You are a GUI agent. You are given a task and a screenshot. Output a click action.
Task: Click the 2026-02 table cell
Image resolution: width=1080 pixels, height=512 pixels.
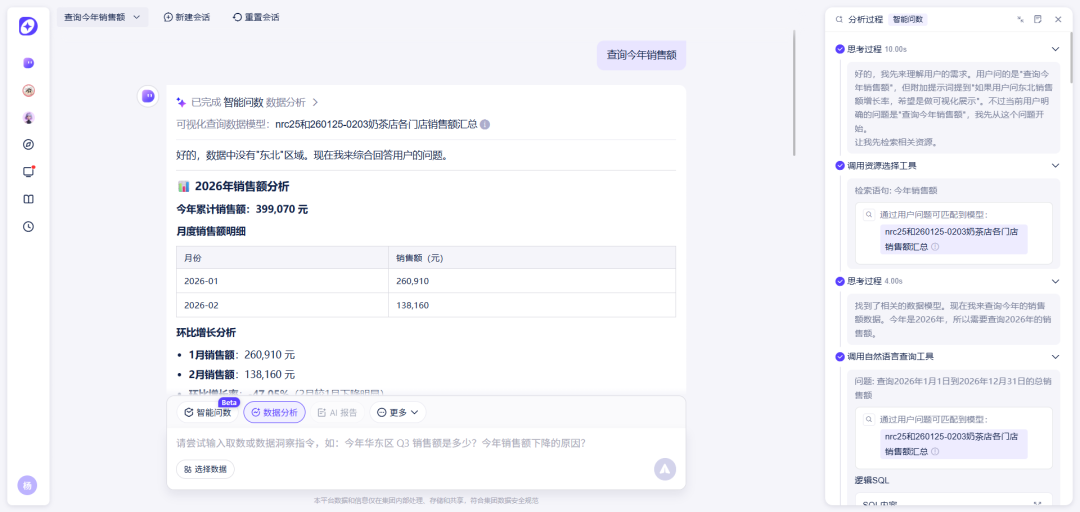(282, 305)
